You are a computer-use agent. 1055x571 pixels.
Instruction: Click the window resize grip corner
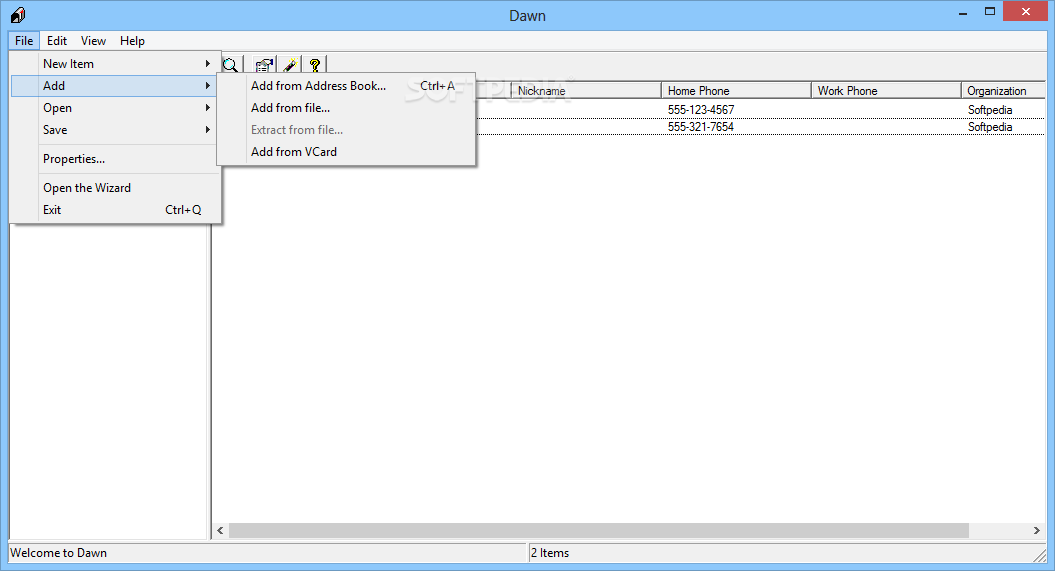pyautogui.click(x=1040, y=554)
